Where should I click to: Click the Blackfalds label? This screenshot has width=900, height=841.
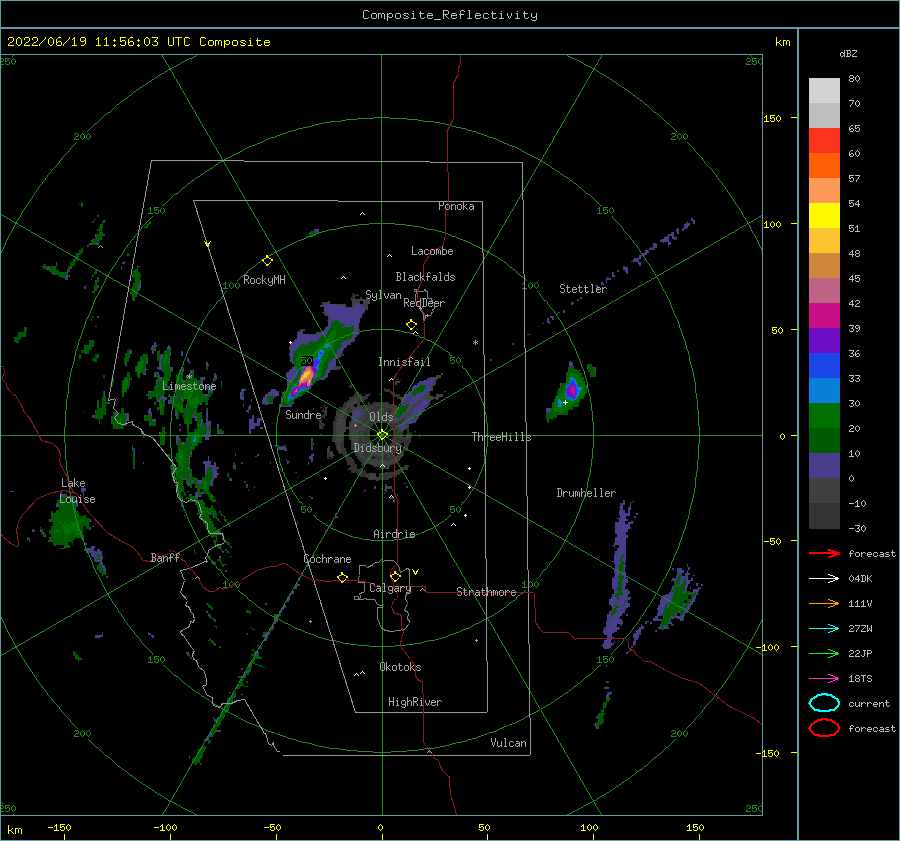[x=425, y=277]
